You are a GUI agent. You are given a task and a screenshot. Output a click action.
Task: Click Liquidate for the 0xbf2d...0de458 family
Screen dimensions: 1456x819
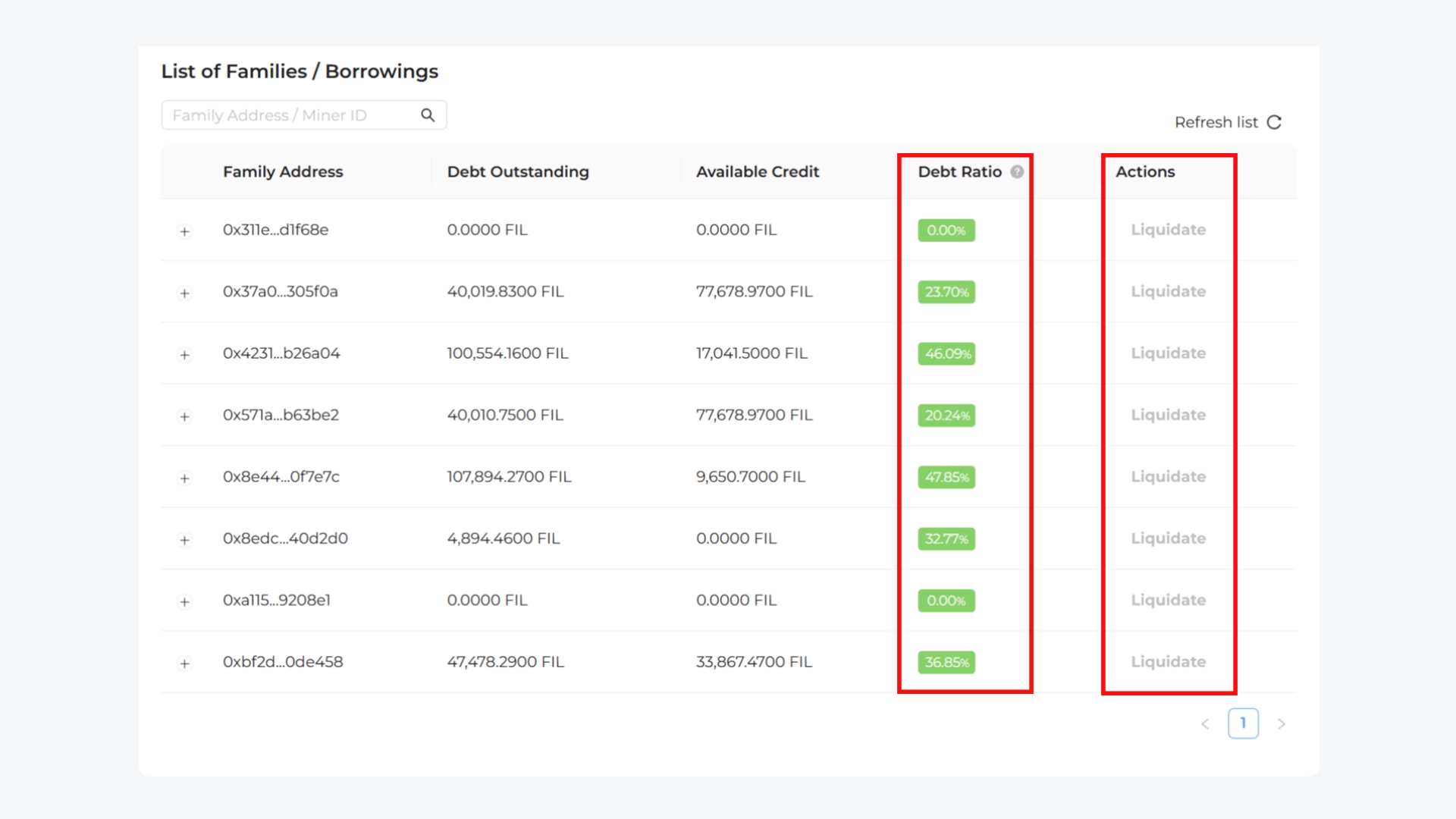[x=1168, y=662]
